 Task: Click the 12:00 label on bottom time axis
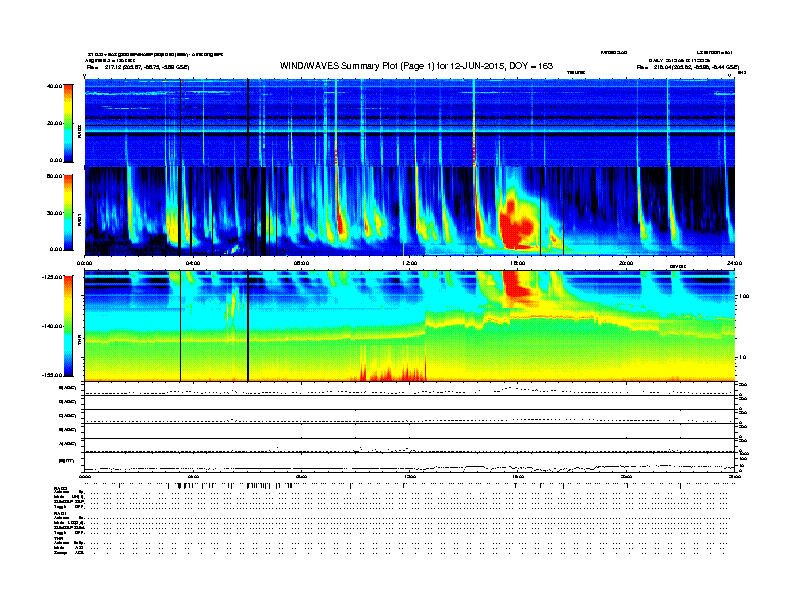(x=410, y=477)
